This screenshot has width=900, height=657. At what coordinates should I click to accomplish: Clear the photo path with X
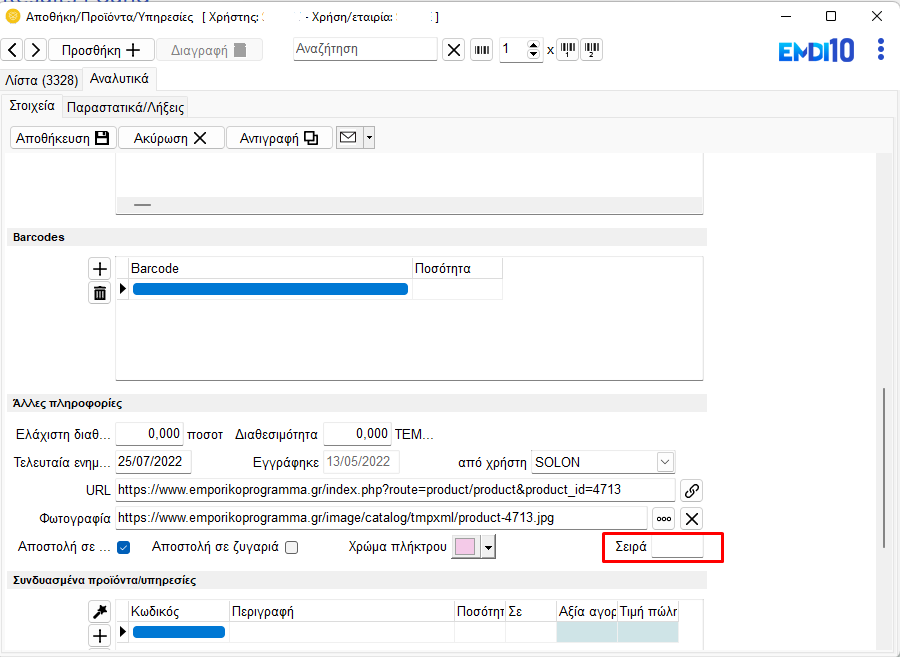pos(692,519)
